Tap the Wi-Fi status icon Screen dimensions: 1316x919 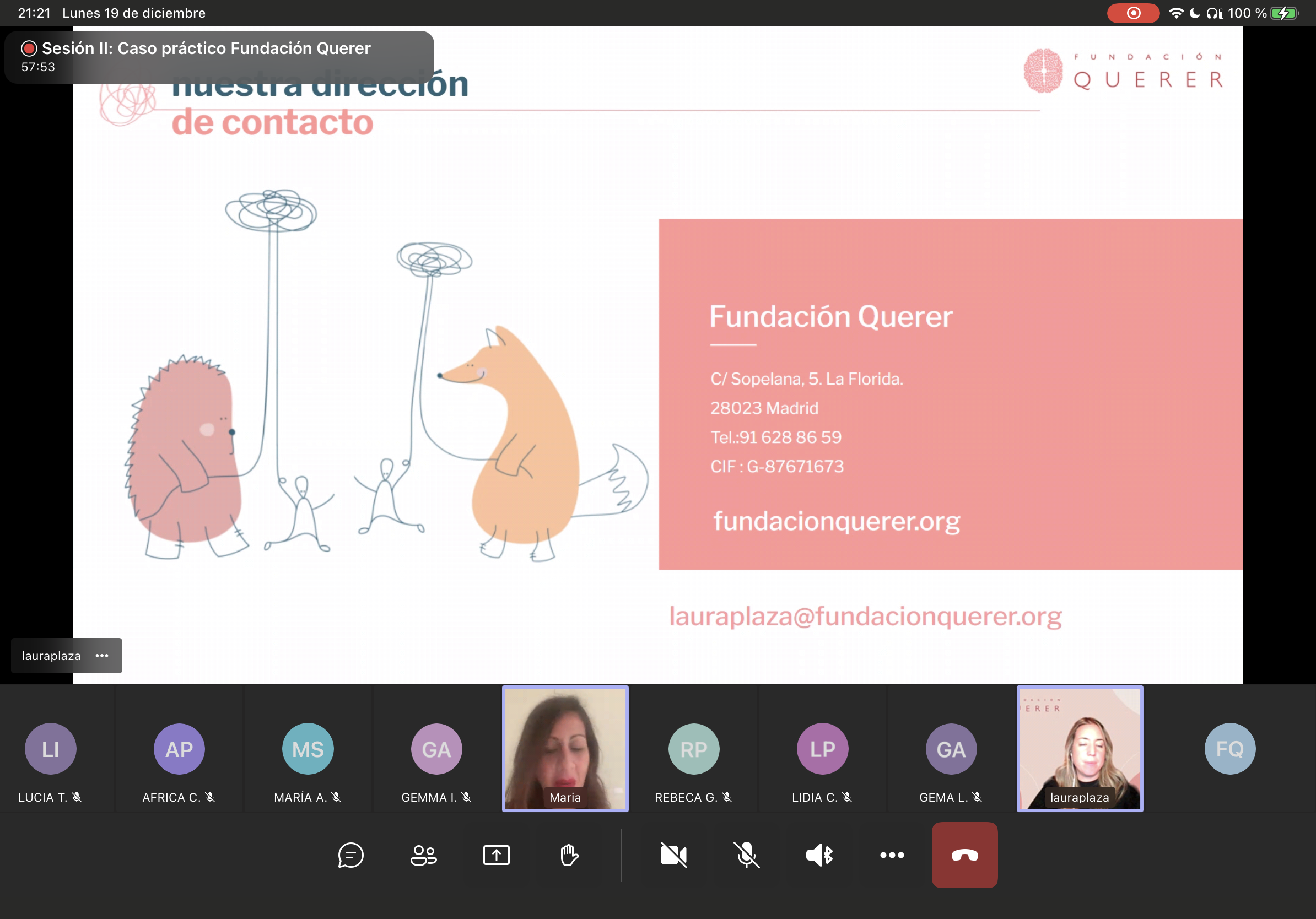pos(1175,13)
